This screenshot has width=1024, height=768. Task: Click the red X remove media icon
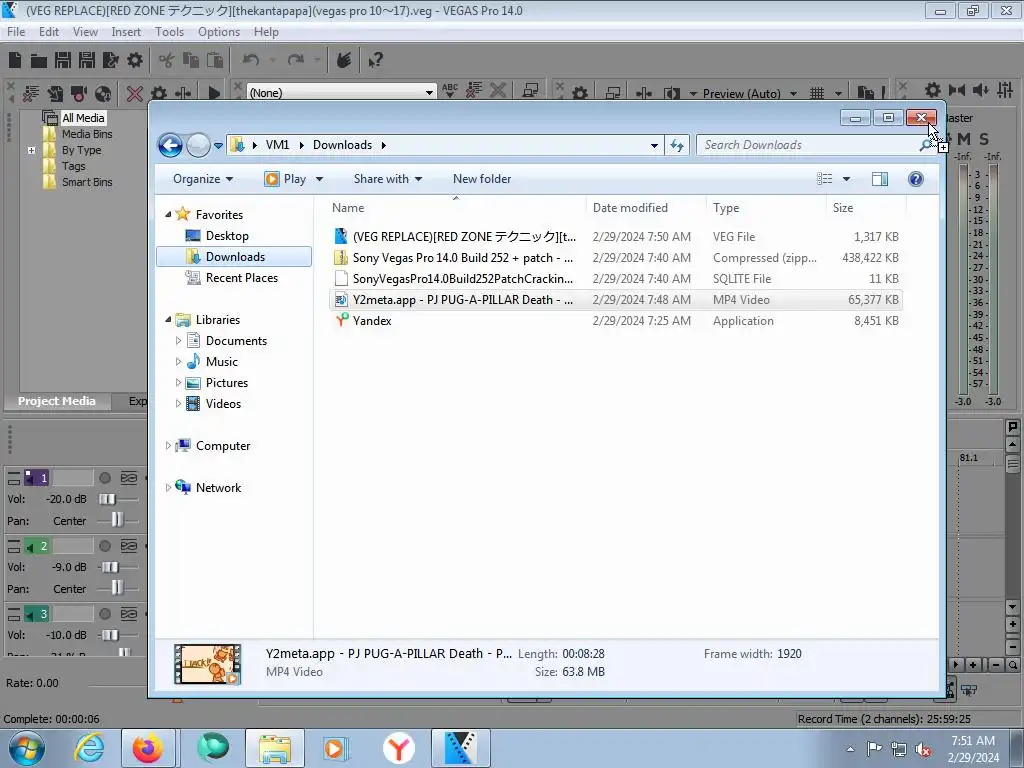[x=135, y=93]
